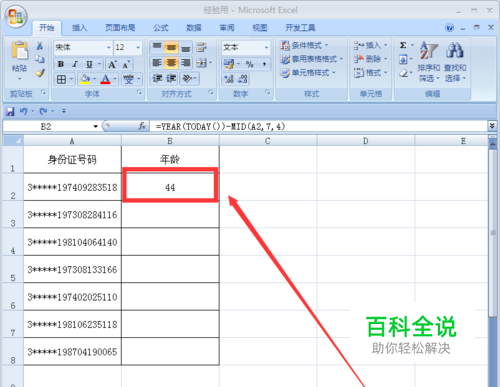The height and width of the screenshot is (387, 500).
Task: Open the font size 12 dropdown
Action: (x=138, y=48)
